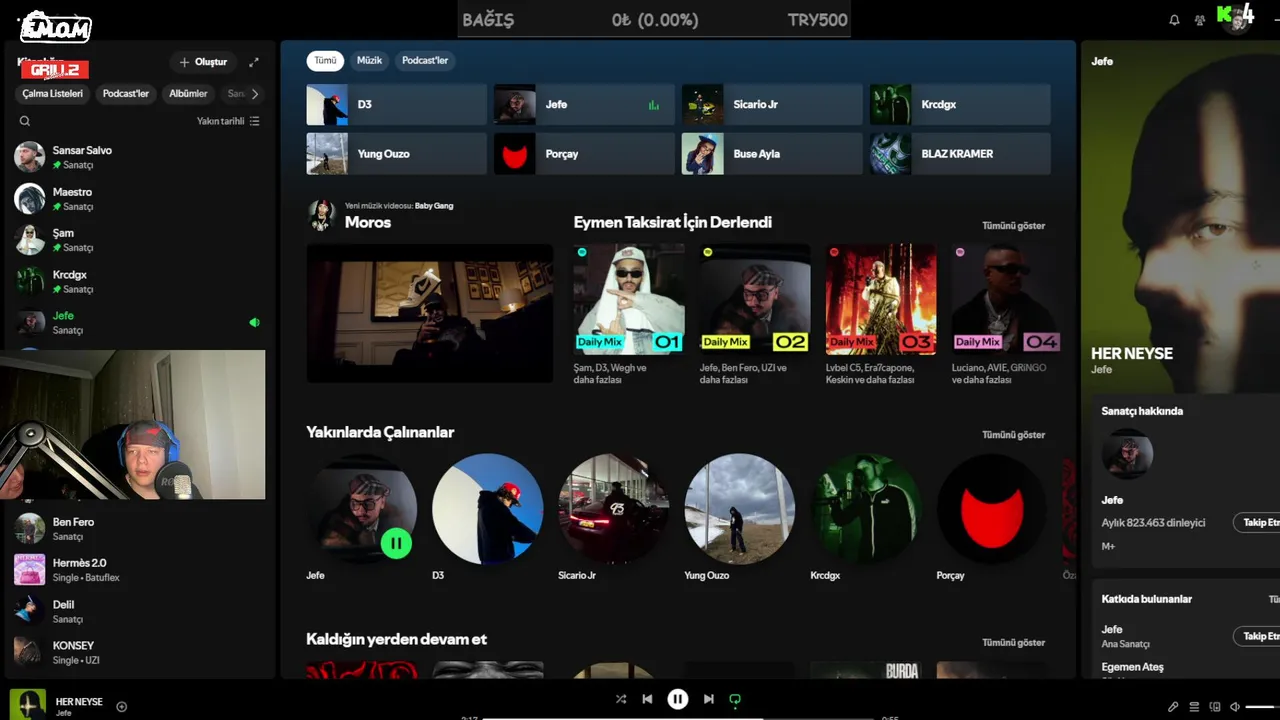Open Hermès 2.0 single in library
Screen dimensions: 1280x720
[138, 570]
